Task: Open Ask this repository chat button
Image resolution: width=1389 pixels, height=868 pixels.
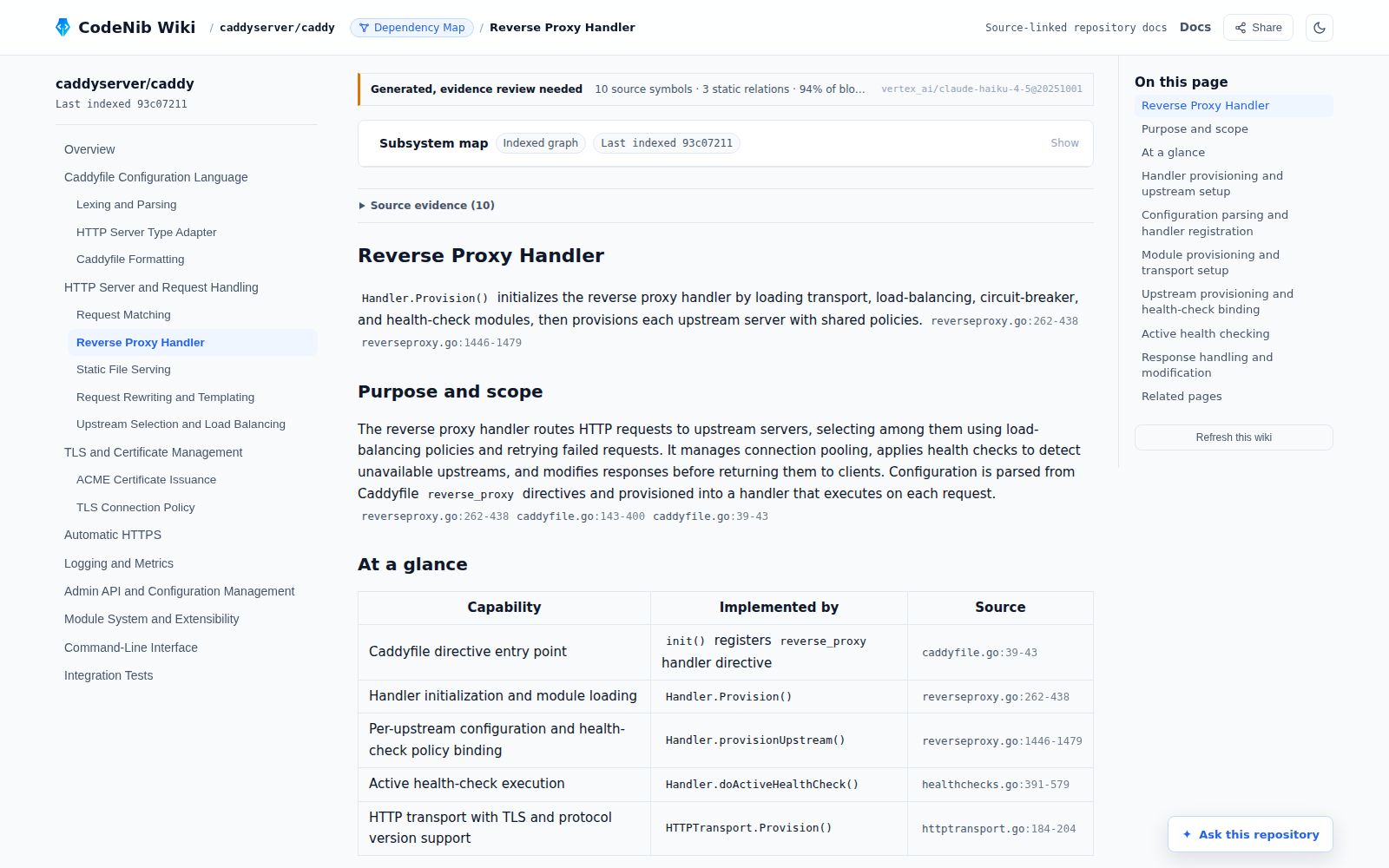Action: (x=1250, y=834)
